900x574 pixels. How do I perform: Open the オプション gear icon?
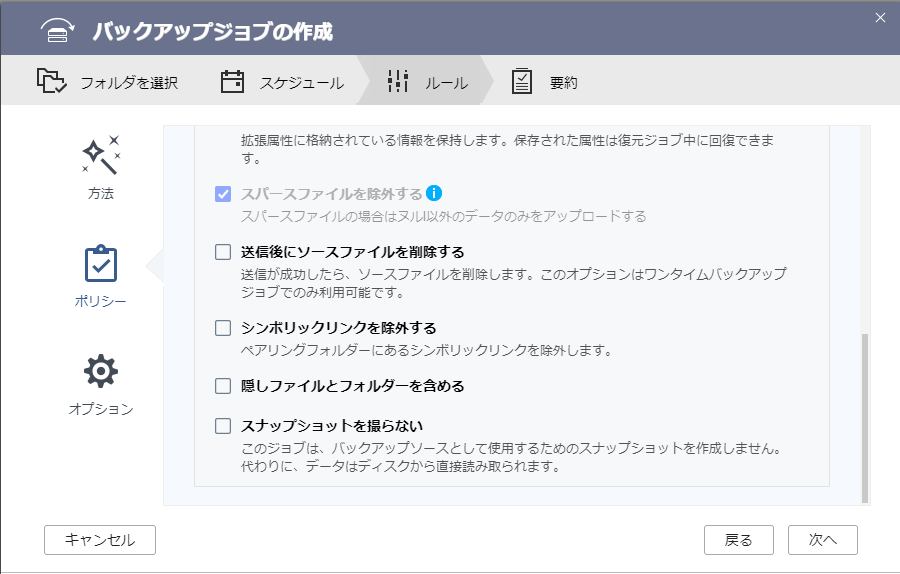tap(100, 372)
